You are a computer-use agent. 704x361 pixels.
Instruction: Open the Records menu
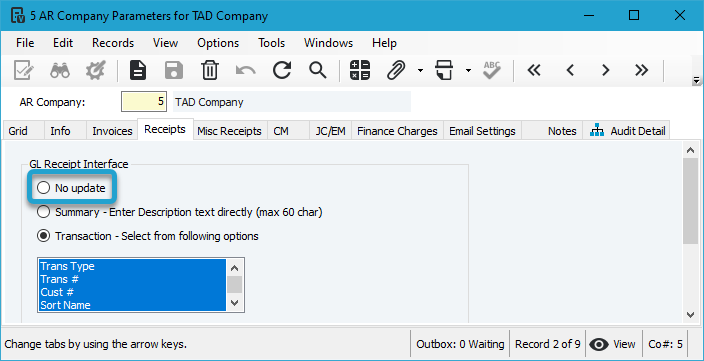point(113,43)
